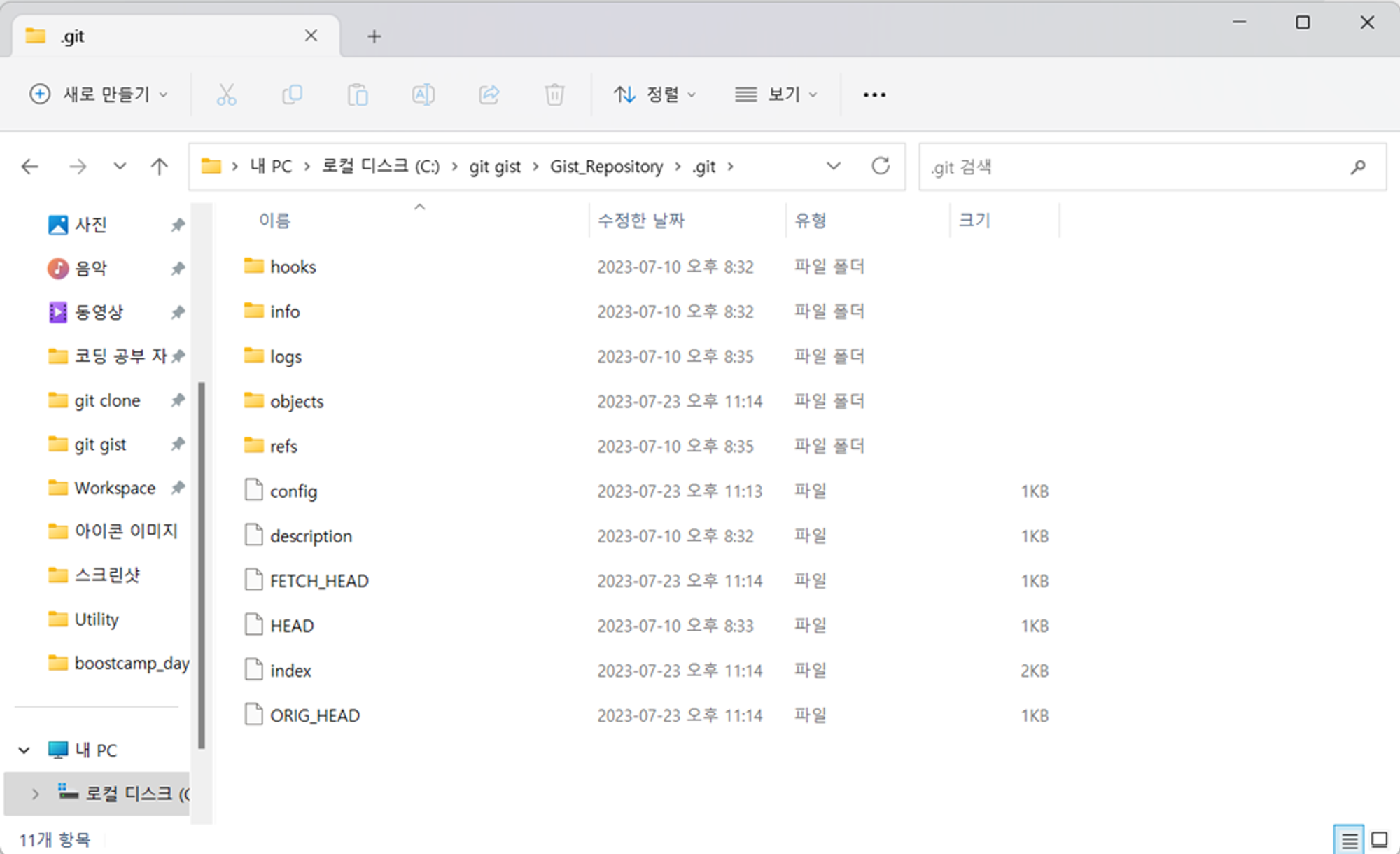This screenshot has height=854, width=1400.
Task: Click the pin icon next to Workspace
Action: (x=178, y=487)
